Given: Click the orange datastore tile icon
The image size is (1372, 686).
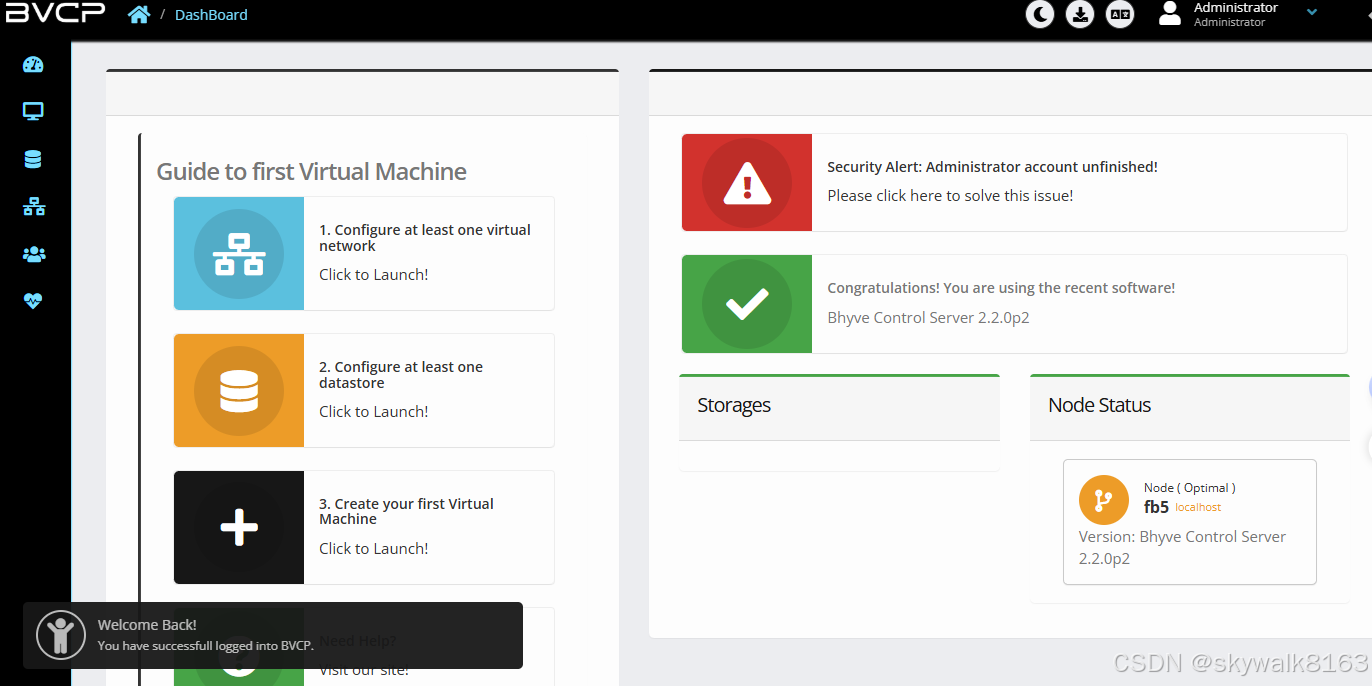Looking at the screenshot, I should [239, 391].
